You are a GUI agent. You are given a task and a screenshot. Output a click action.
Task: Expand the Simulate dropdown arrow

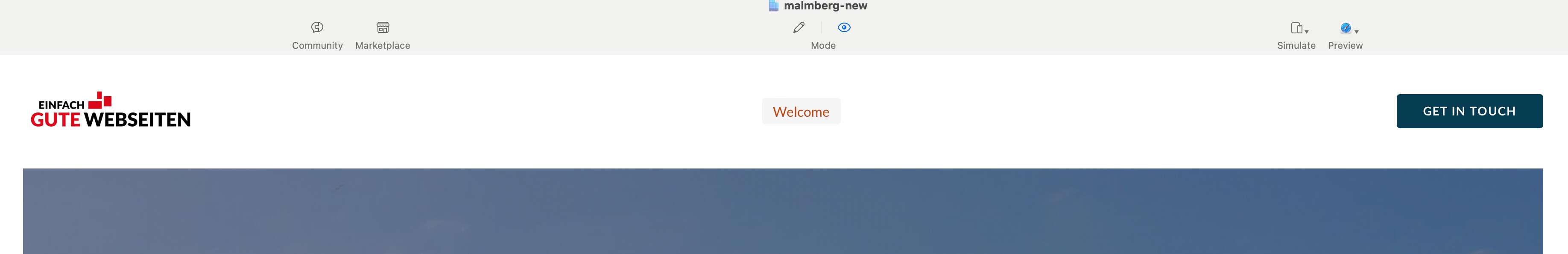[x=1306, y=32]
